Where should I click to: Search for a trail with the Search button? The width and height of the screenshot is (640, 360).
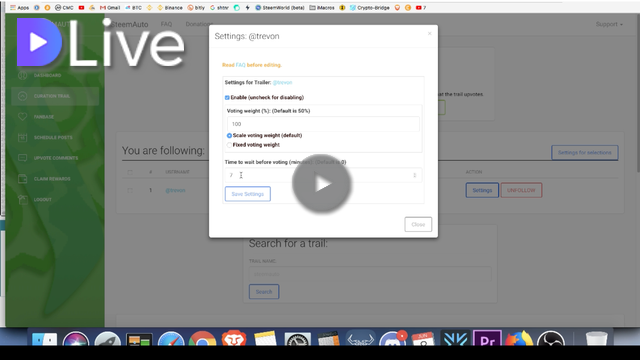[264, 292]
